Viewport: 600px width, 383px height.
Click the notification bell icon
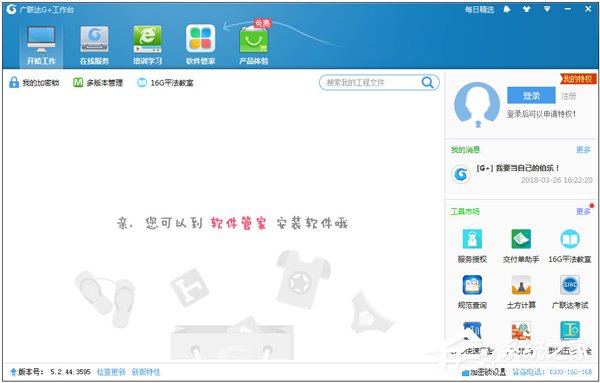507,9
